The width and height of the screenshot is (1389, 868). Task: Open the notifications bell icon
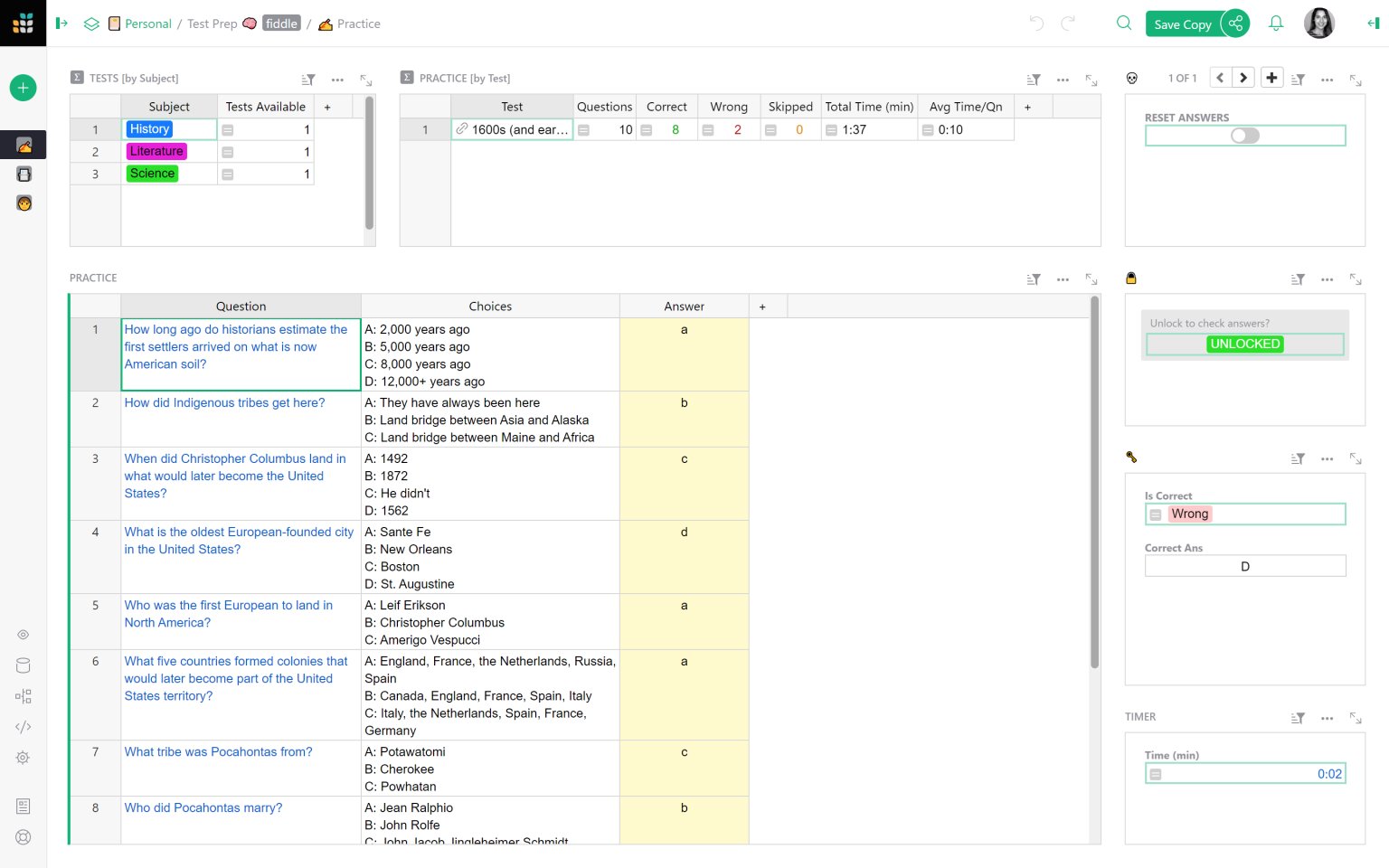pos(1275,24)
